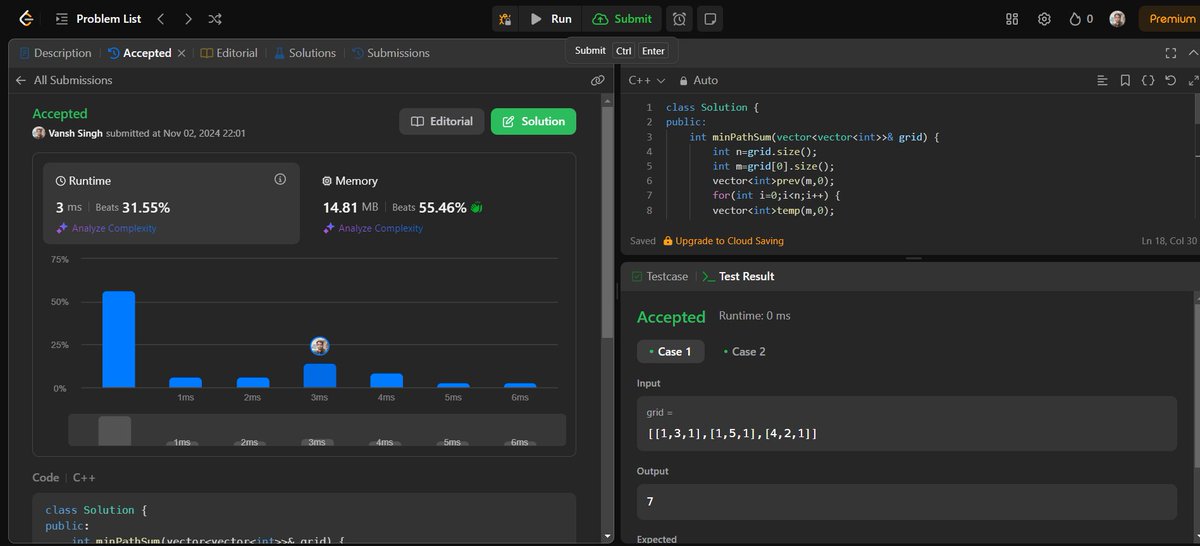Copy submission link with chain icon
The image size is (1200, 546).
[x=597, y=80]
